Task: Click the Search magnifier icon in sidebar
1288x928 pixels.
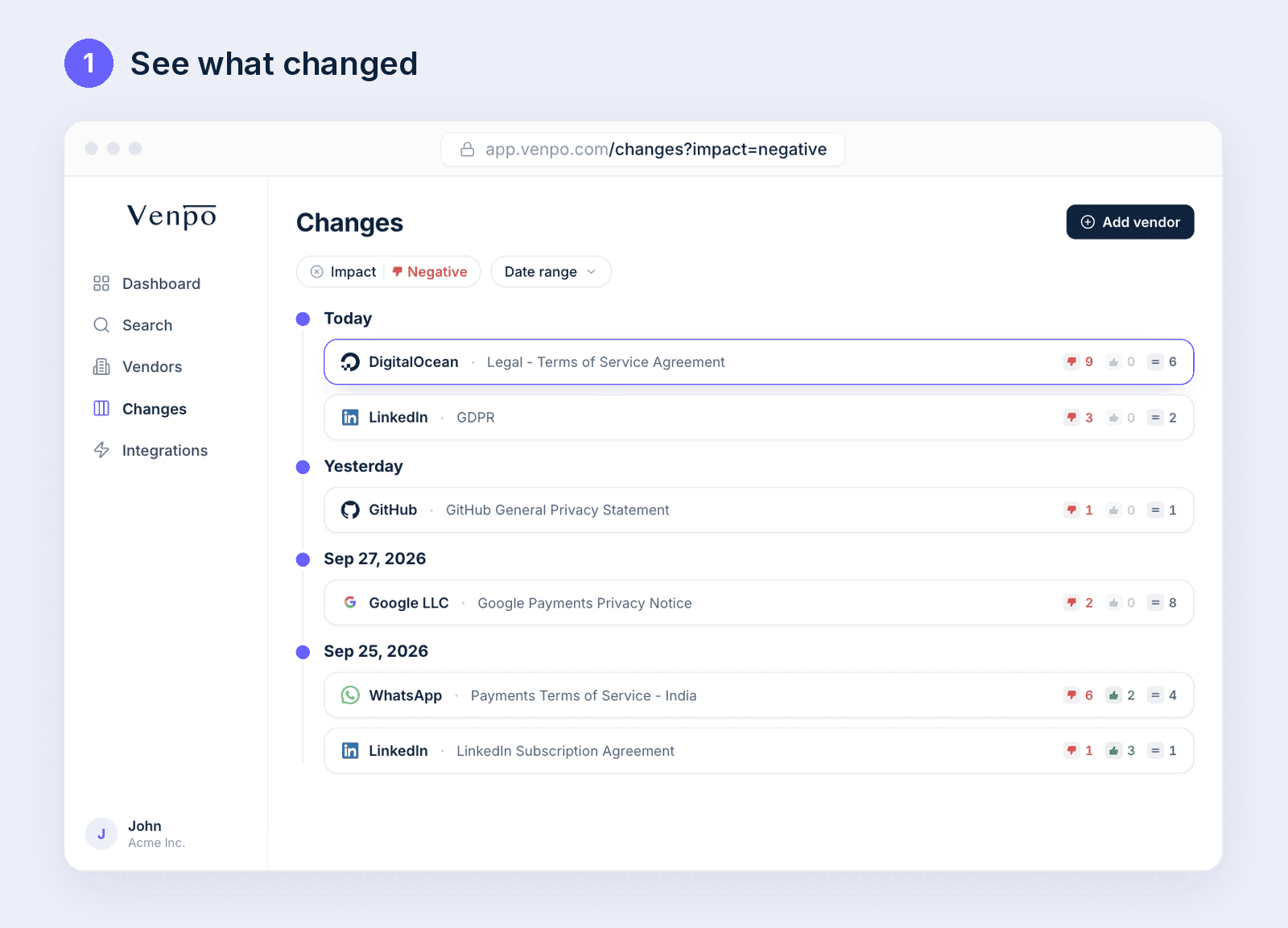Action: [x=101, y=325]
